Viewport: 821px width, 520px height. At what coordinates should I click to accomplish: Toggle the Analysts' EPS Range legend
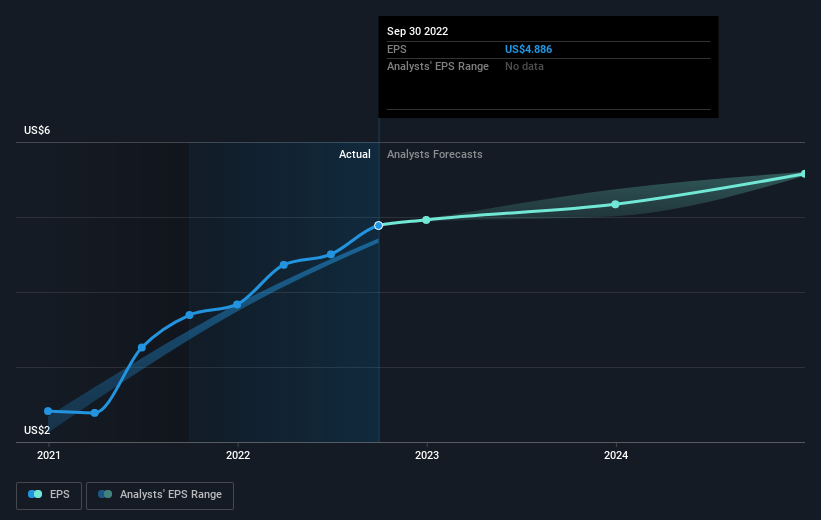160,495
